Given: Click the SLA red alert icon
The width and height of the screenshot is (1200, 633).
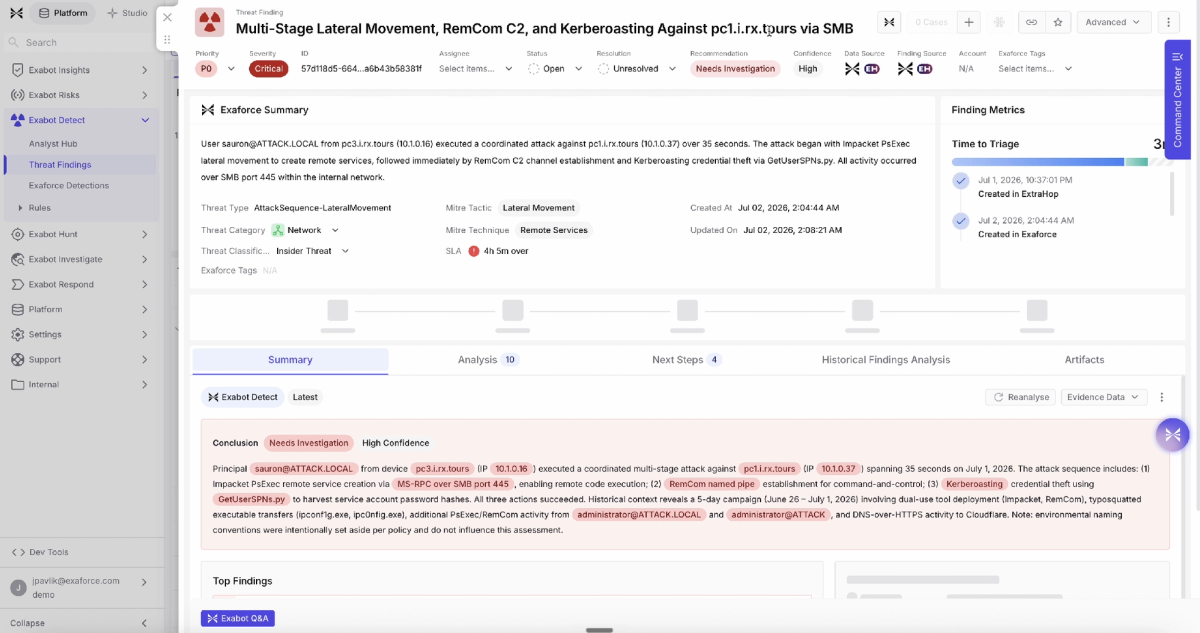Looking at the screenshot, I should pyautogui.click(x=474, y=251).
